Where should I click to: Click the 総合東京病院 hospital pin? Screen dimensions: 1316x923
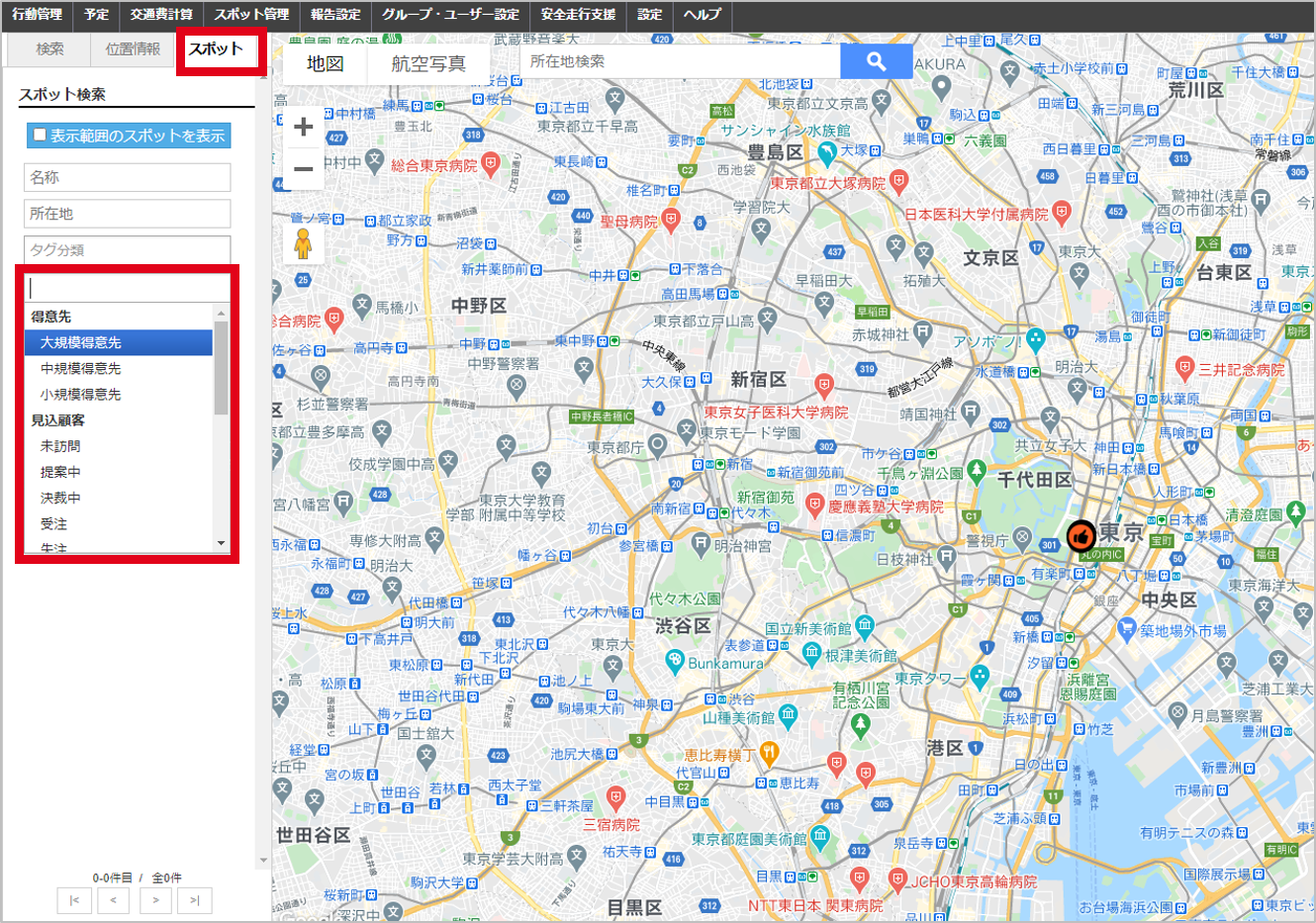click(491, 164)
